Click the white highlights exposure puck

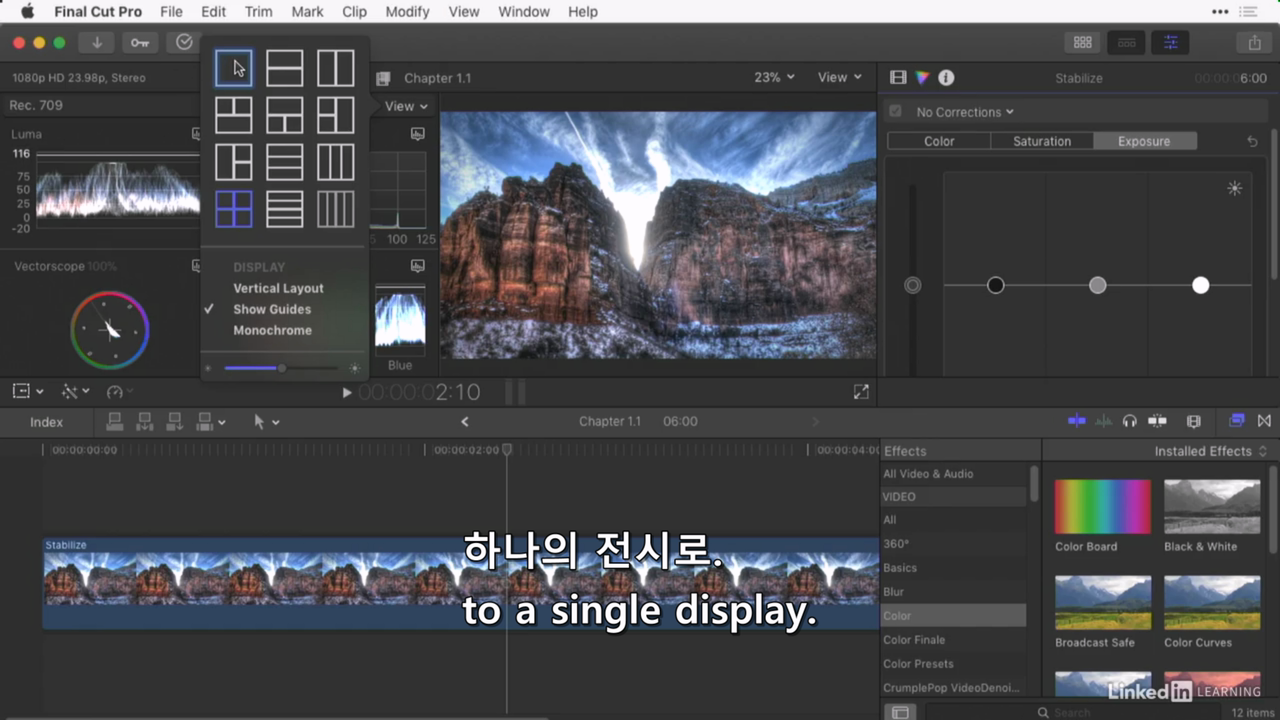(1200, 285)
